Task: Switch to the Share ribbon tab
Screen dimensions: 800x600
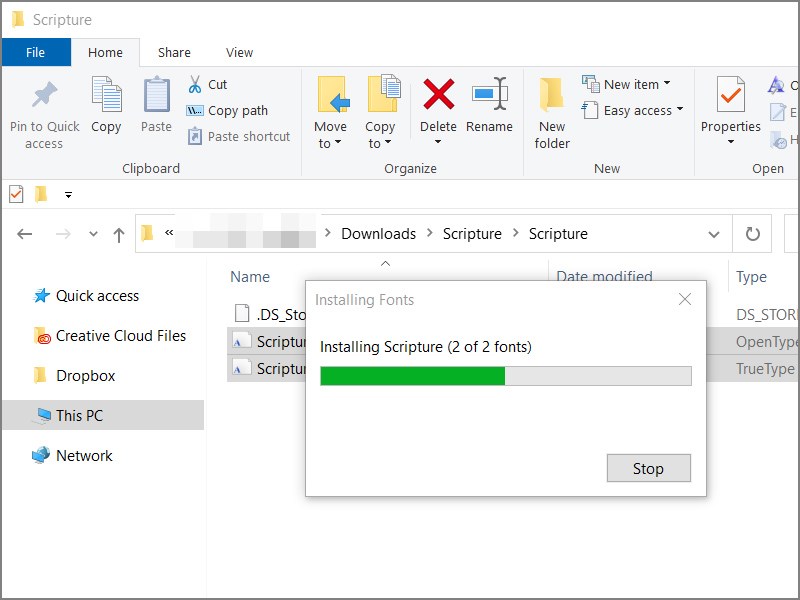Action: tap(174, 53)
